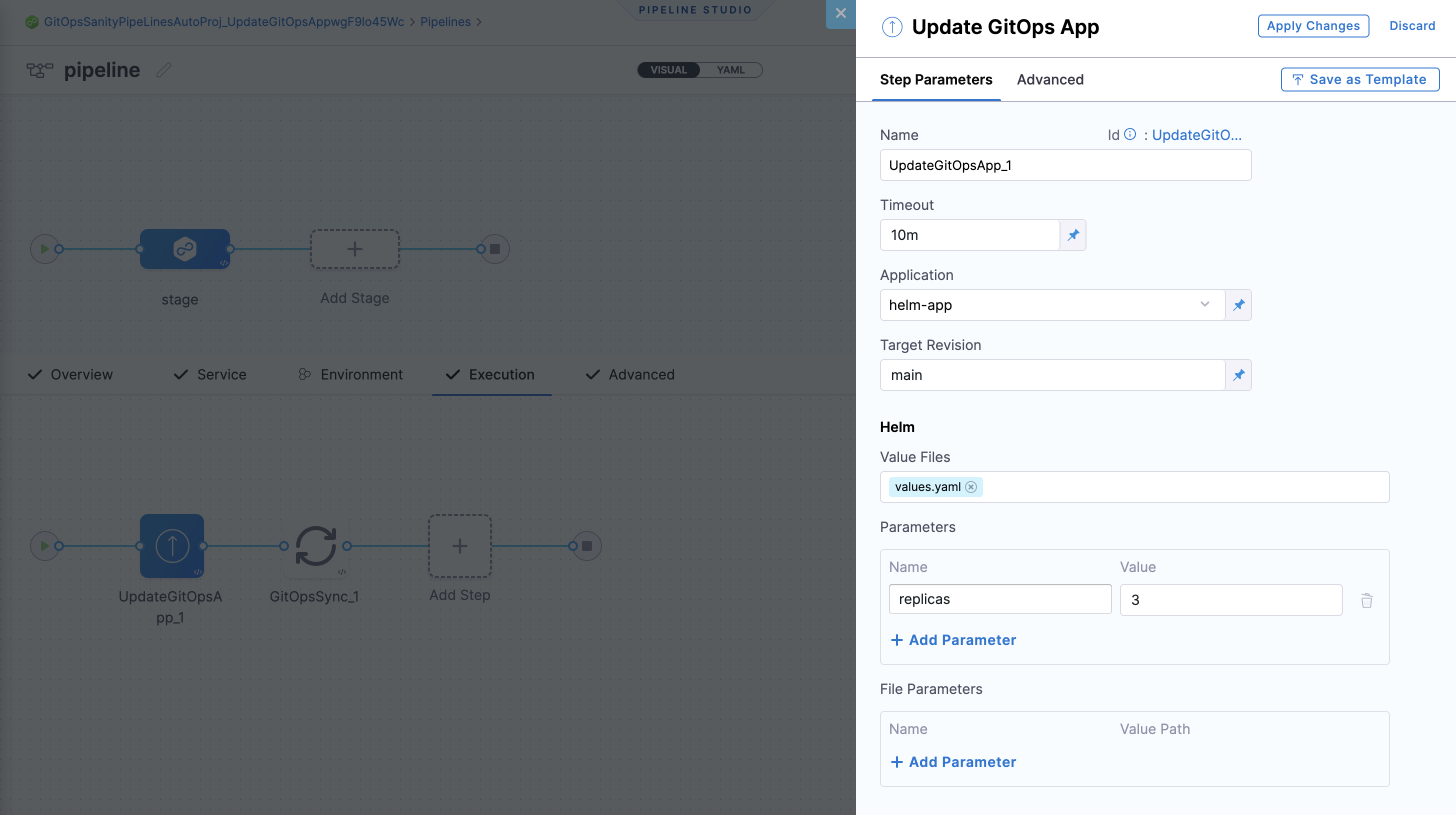Click the info icon next to Id
This screenshot has width=1456, height=815.
coord(1129,134)
